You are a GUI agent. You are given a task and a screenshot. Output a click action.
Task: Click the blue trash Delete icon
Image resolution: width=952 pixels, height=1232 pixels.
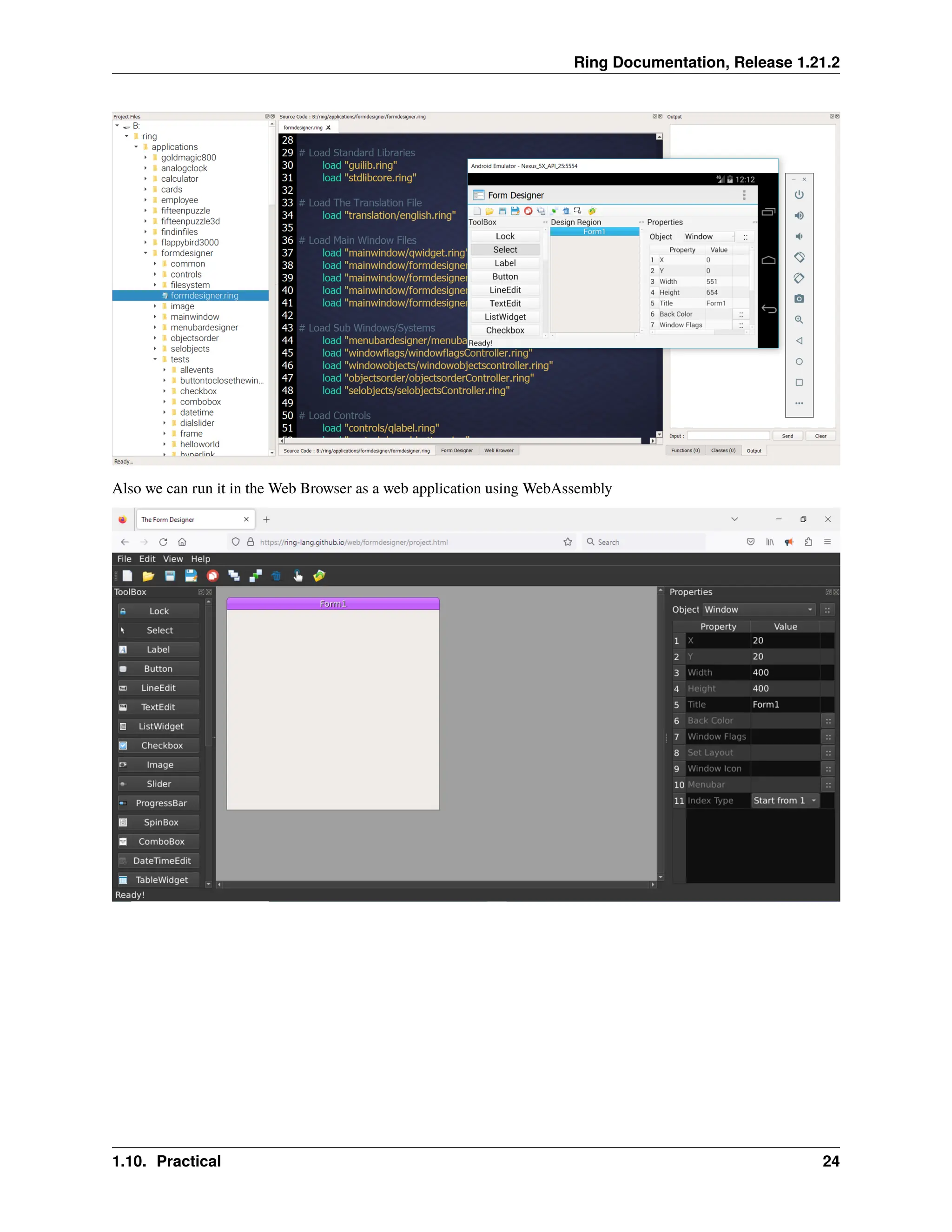point(277,576)
